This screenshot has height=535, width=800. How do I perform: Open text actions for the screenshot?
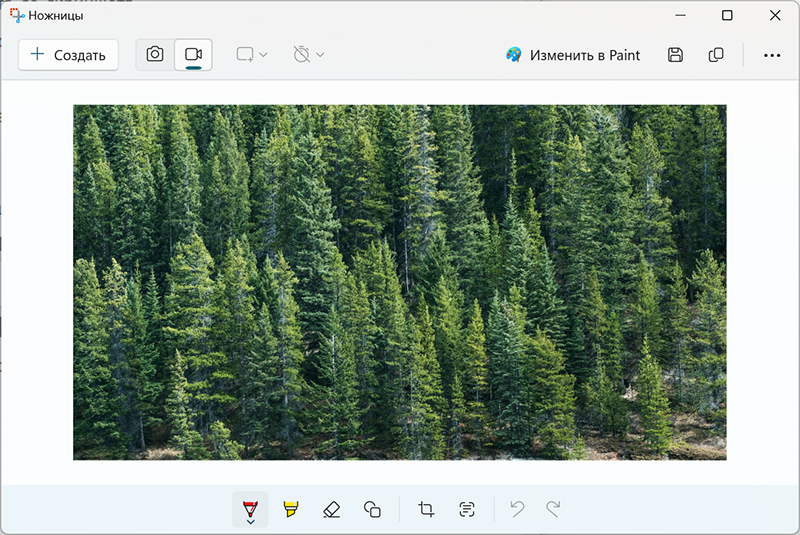[467, 509]
